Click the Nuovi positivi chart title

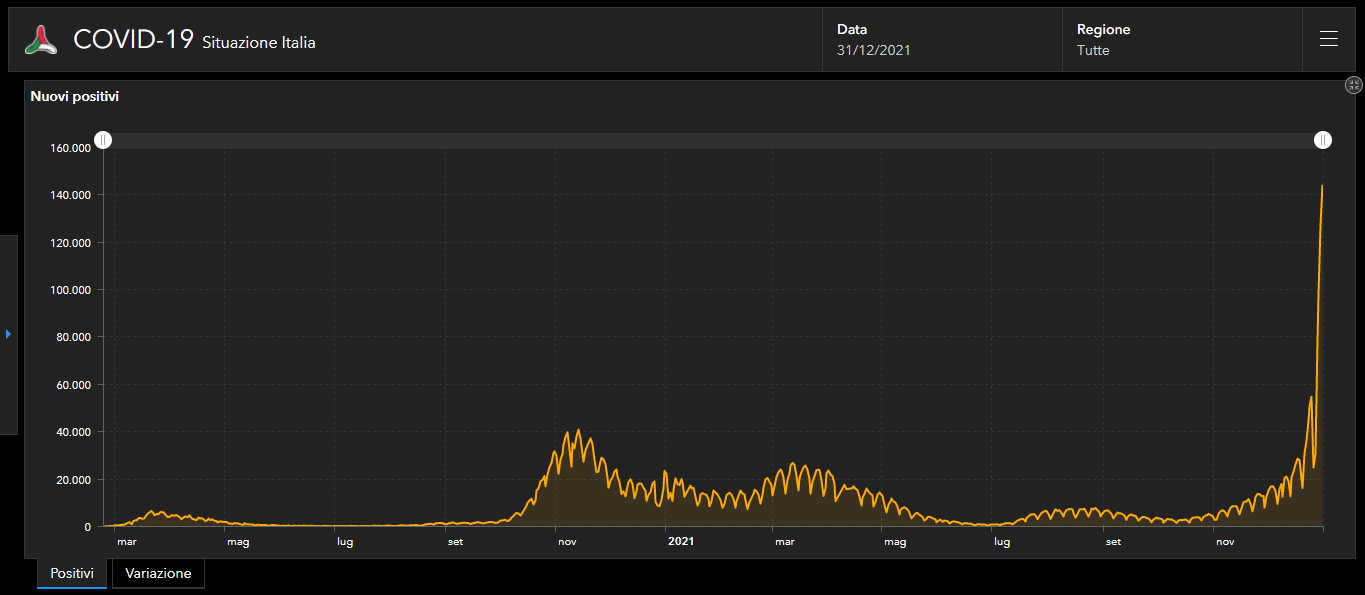(x=75, y=97)
